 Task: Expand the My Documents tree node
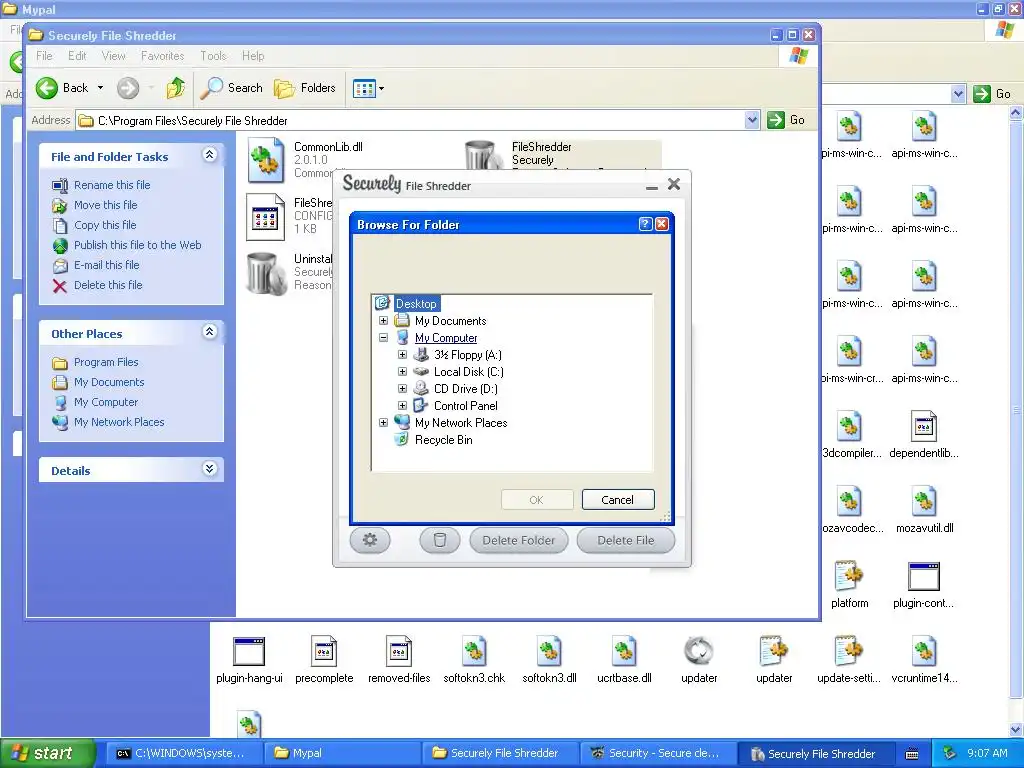coord(383,321)
